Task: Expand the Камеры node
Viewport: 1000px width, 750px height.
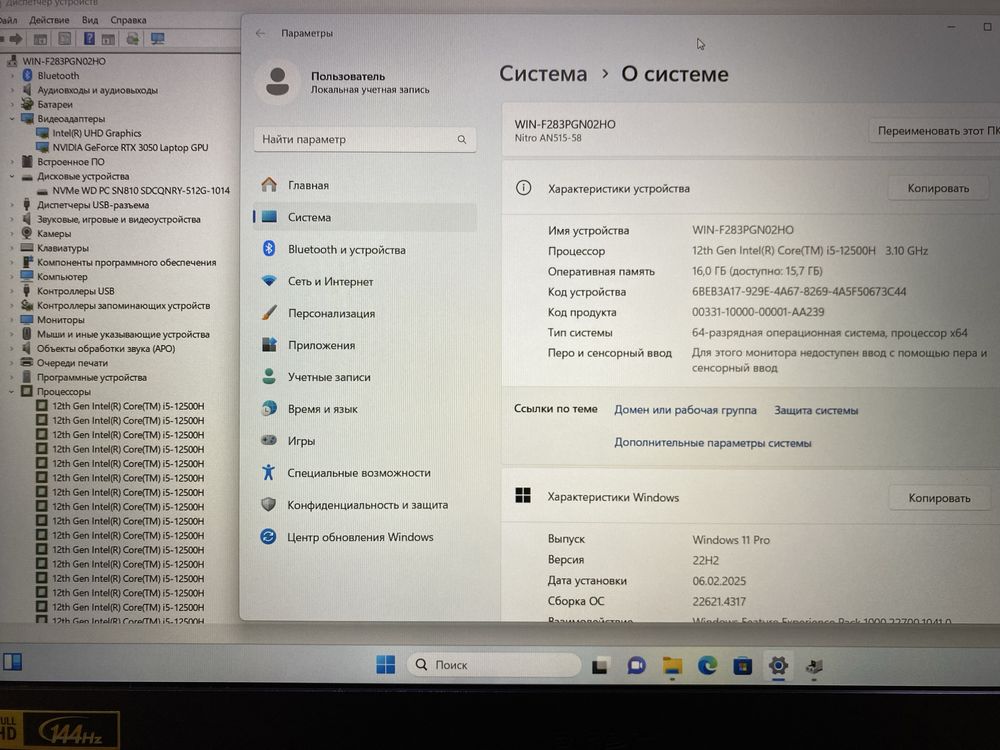Action: pos(11,233)
